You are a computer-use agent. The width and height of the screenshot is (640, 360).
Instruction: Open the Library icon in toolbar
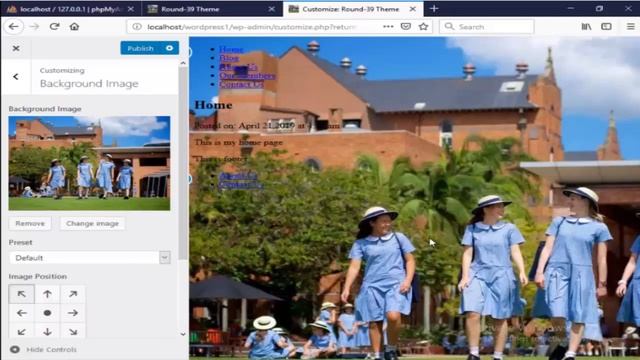[x=586, y=27]
